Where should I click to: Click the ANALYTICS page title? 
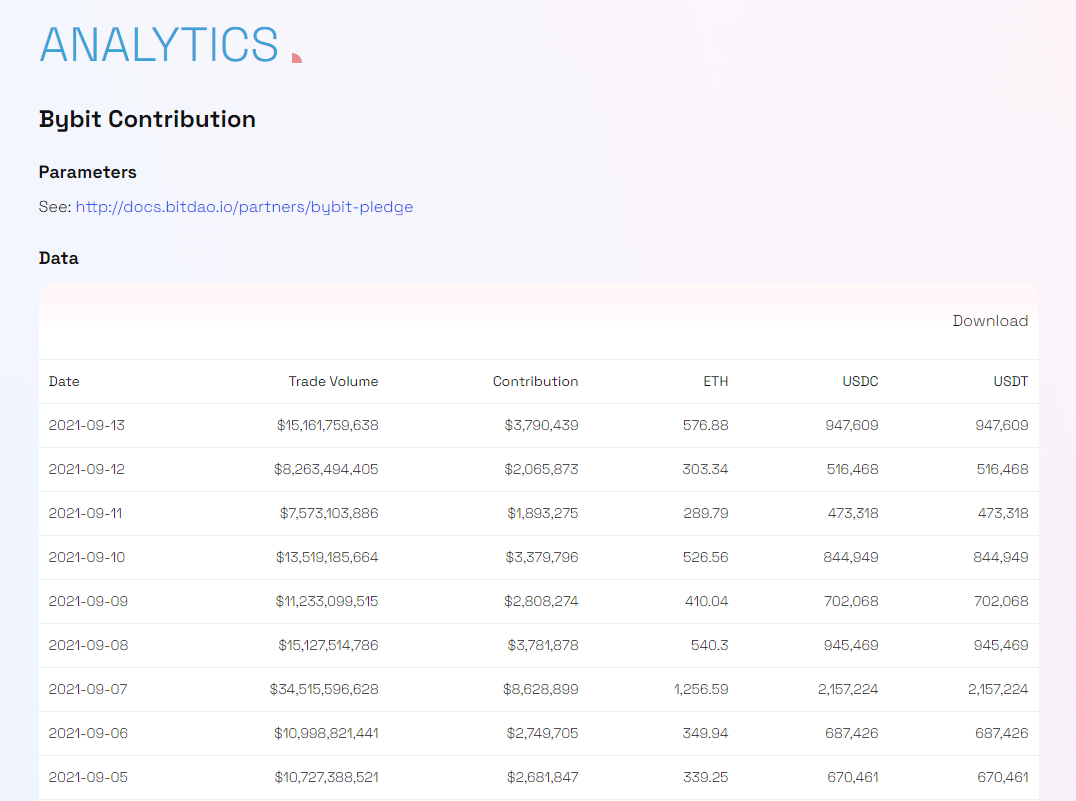tap(159, 45)
